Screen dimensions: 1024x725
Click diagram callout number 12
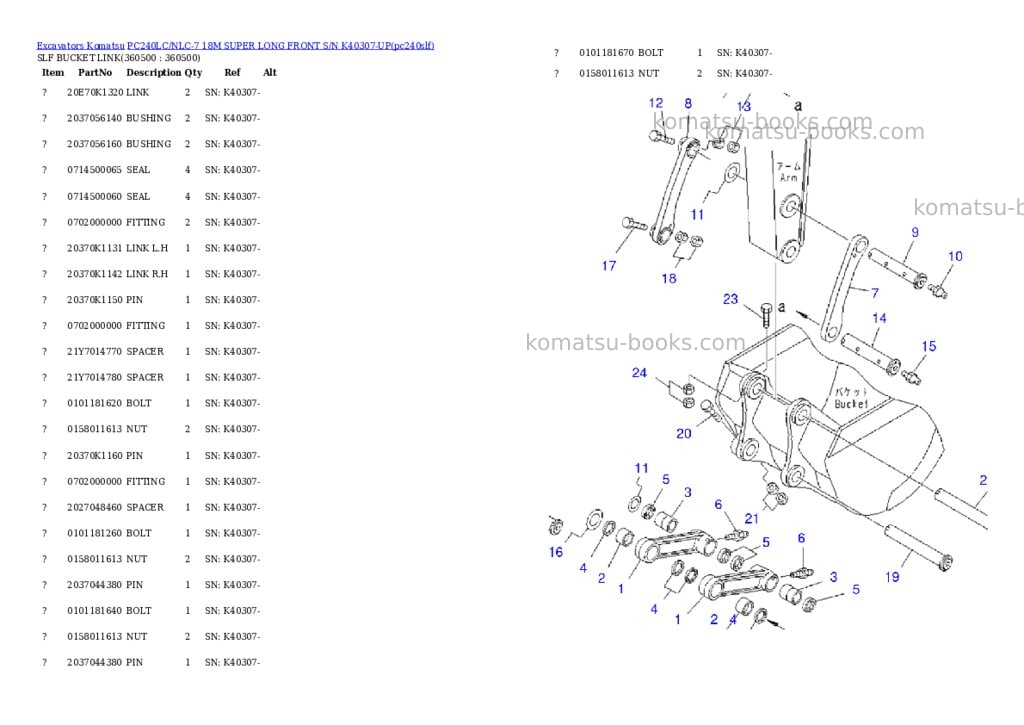[656, 103]
